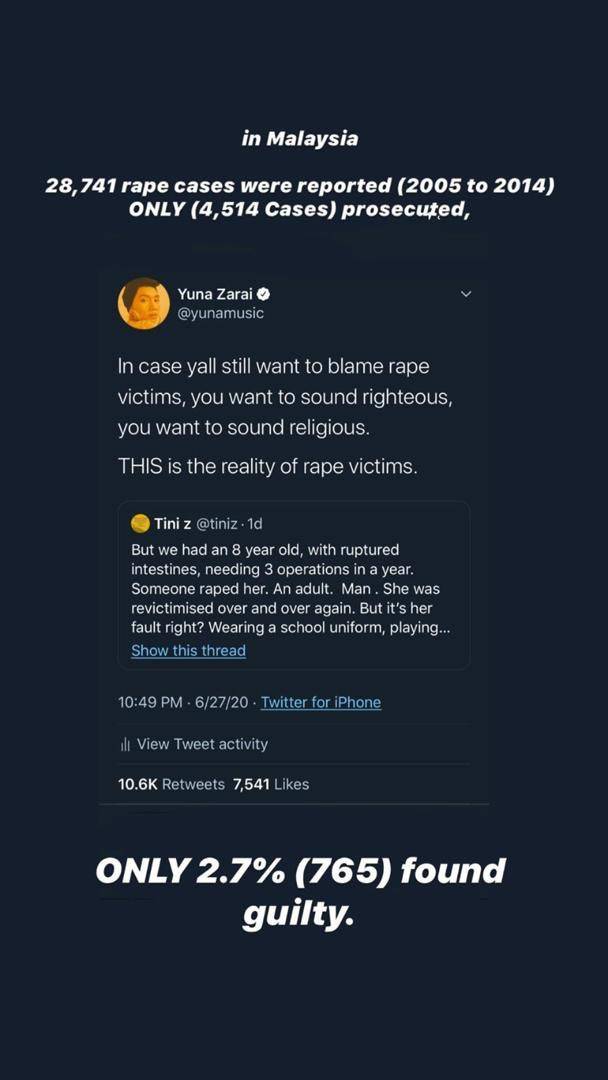Click the @tiniz handle in quoted tweet

[x=220, y=523]
